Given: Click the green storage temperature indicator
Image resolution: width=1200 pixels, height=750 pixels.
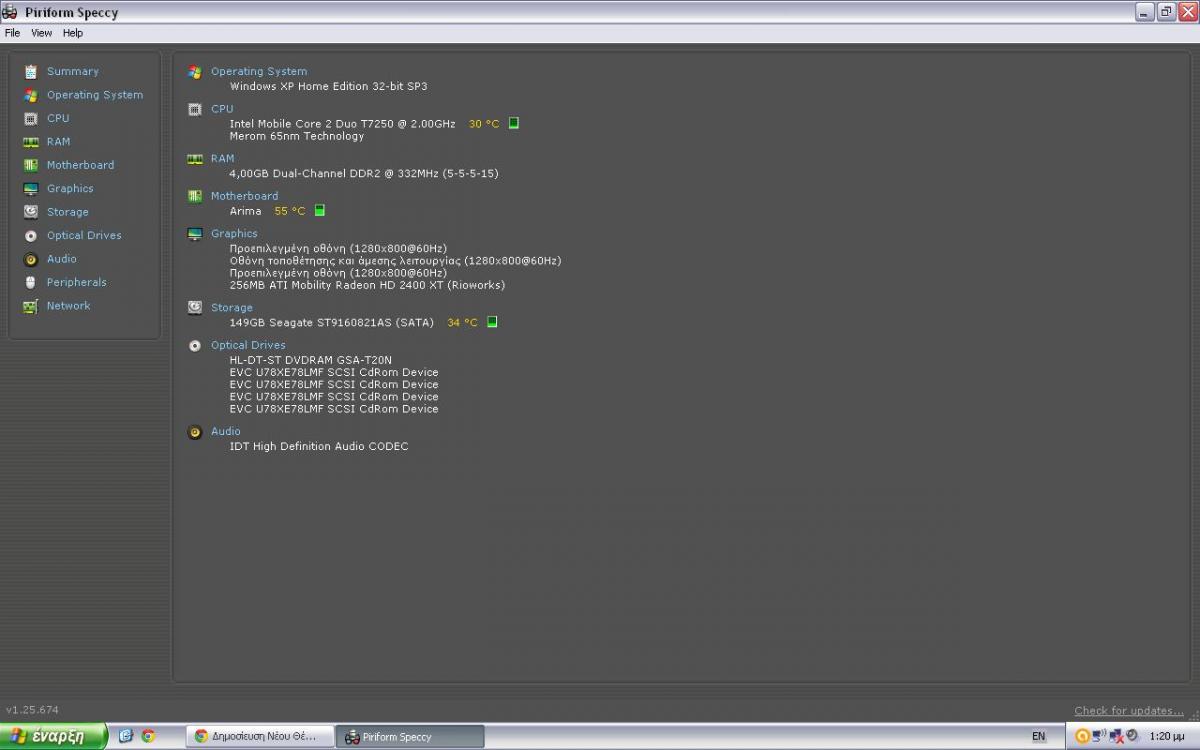Looking at the screenshot, I should pos(492,322).
